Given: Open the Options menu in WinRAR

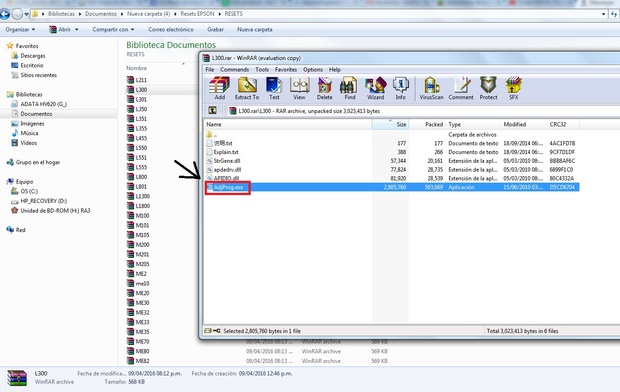Looking at the screenshot, I should [x=313, y=70].
